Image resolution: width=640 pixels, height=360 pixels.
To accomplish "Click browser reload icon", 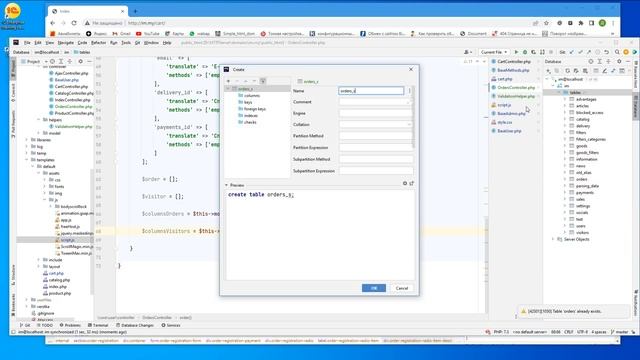I will point(74,23).
